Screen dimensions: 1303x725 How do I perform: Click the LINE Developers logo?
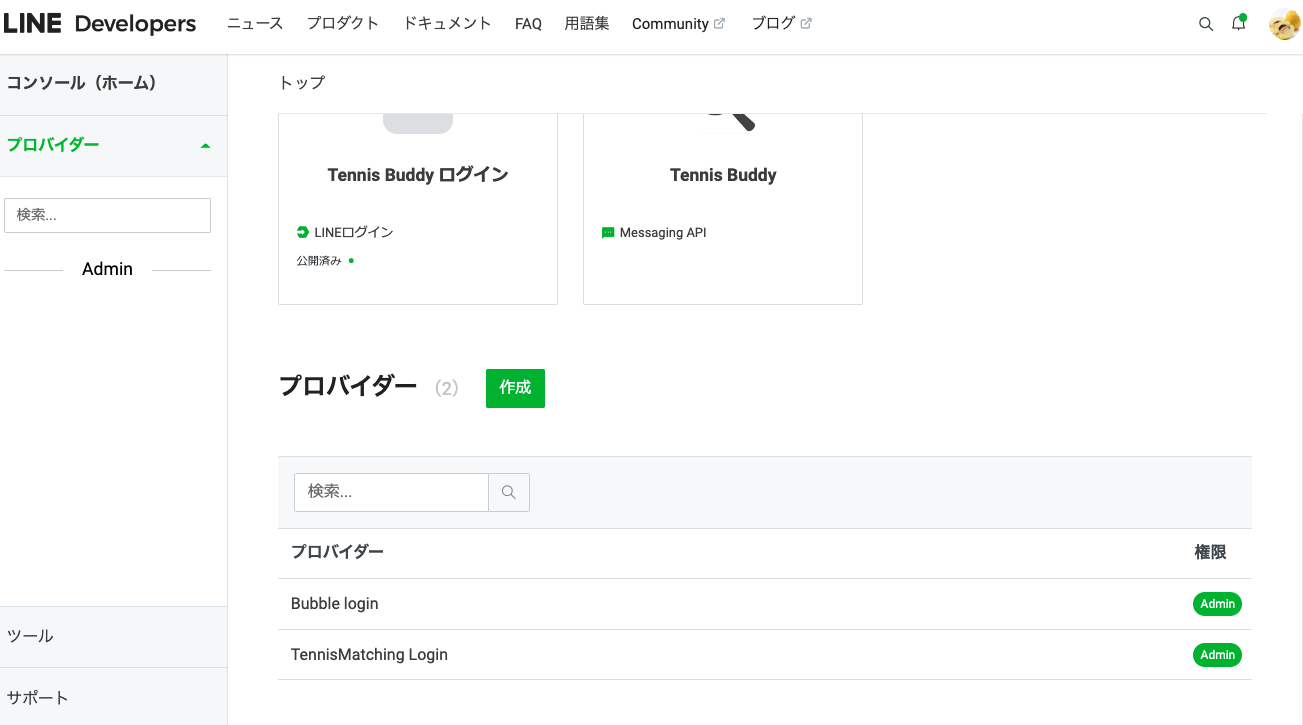click(102, 23)
